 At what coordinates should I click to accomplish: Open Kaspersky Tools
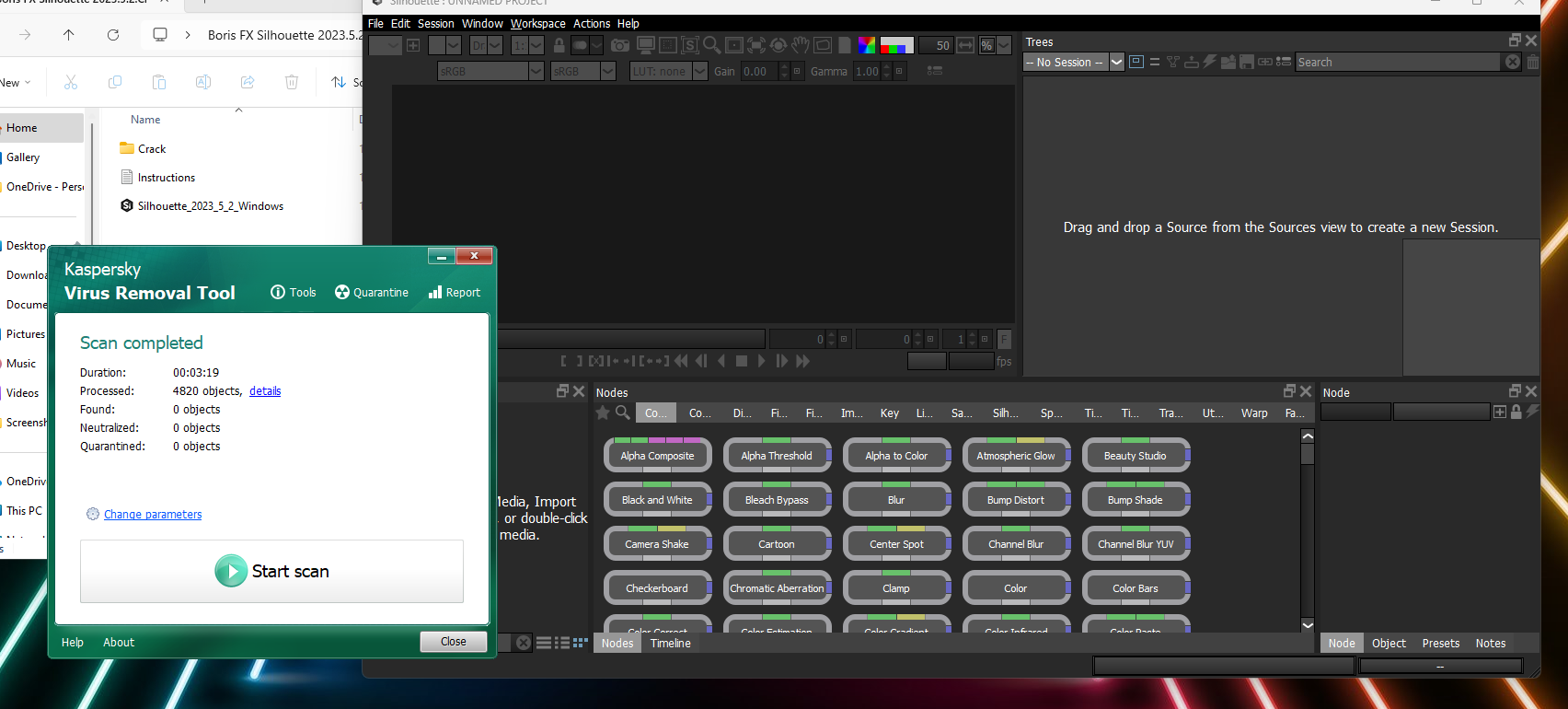(294, 292)
